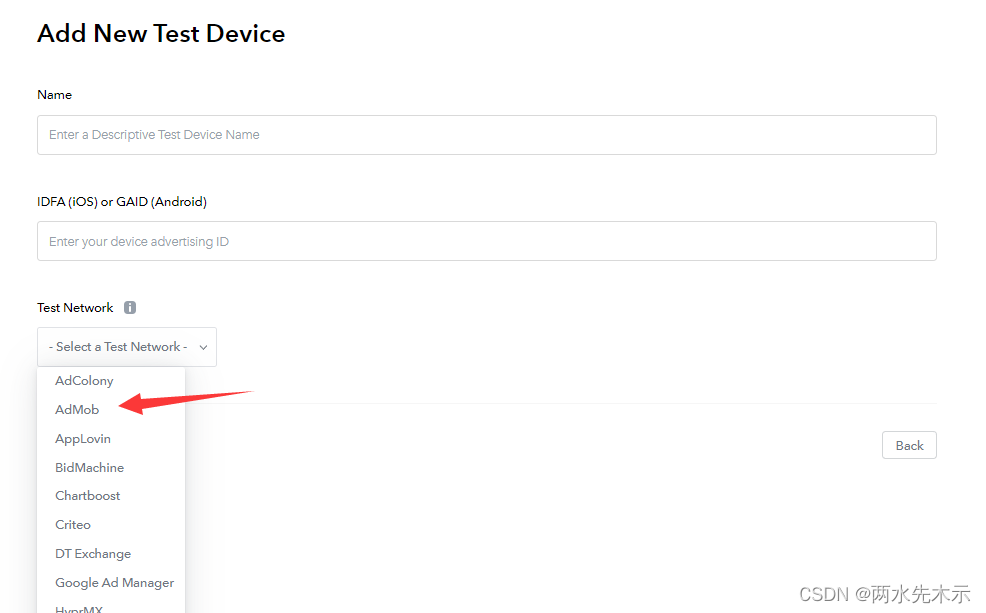Select BidMachine in the dropdown list

[89, 467]
